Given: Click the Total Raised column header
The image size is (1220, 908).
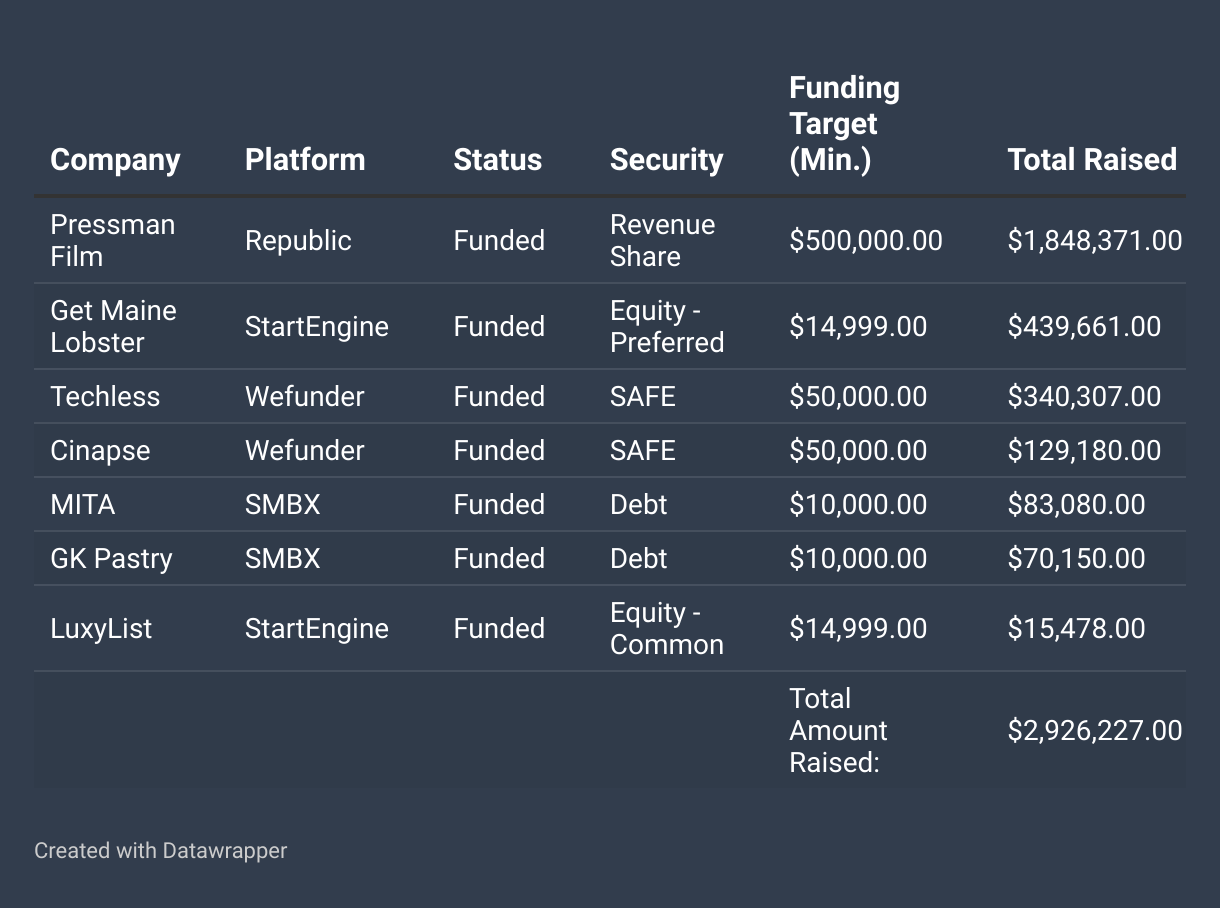Looking at the screenshot, I should click(x=1092, y=160).
